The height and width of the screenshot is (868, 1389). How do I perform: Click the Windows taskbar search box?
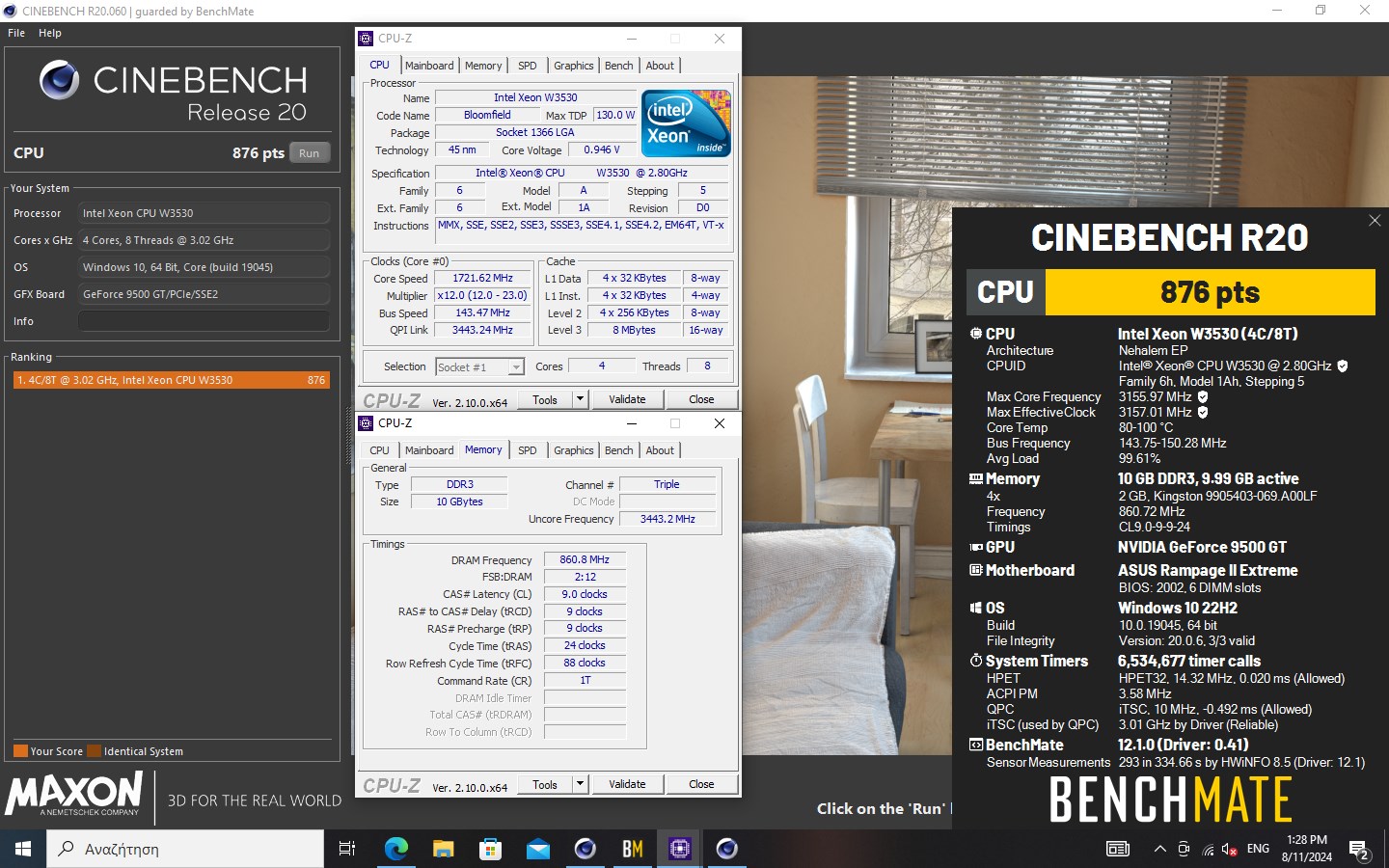pos(185,849)
